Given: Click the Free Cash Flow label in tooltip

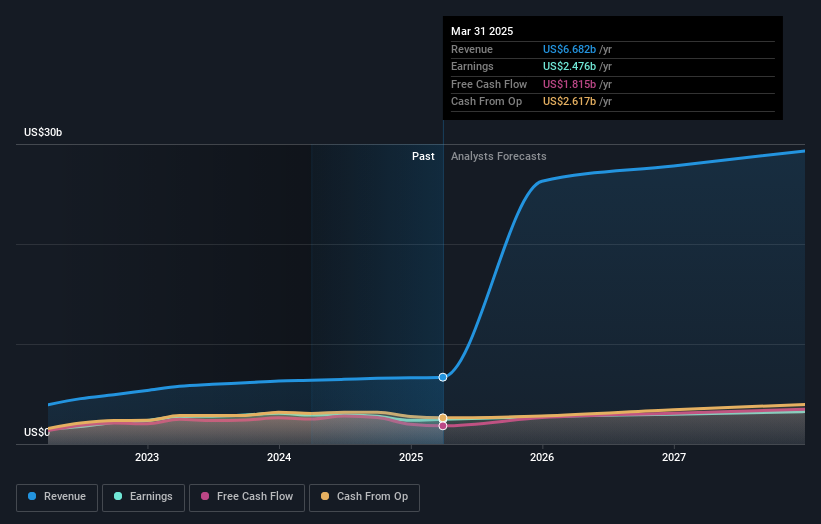Looking at the screenshot, I should click(x=489, y=84).
